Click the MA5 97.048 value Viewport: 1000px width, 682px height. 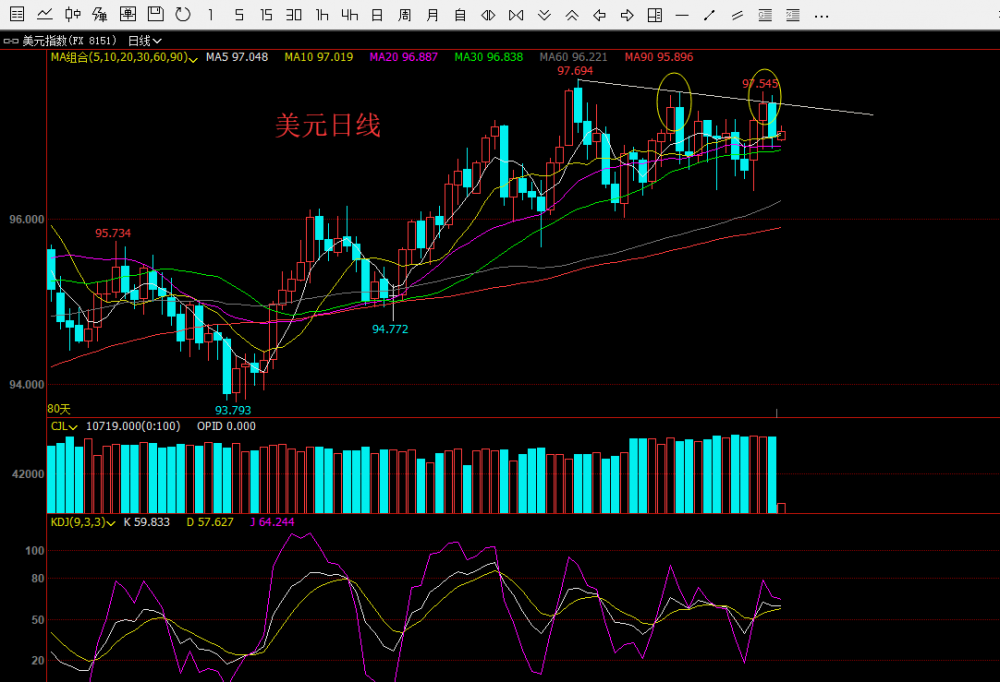click(x=237, y=57)
